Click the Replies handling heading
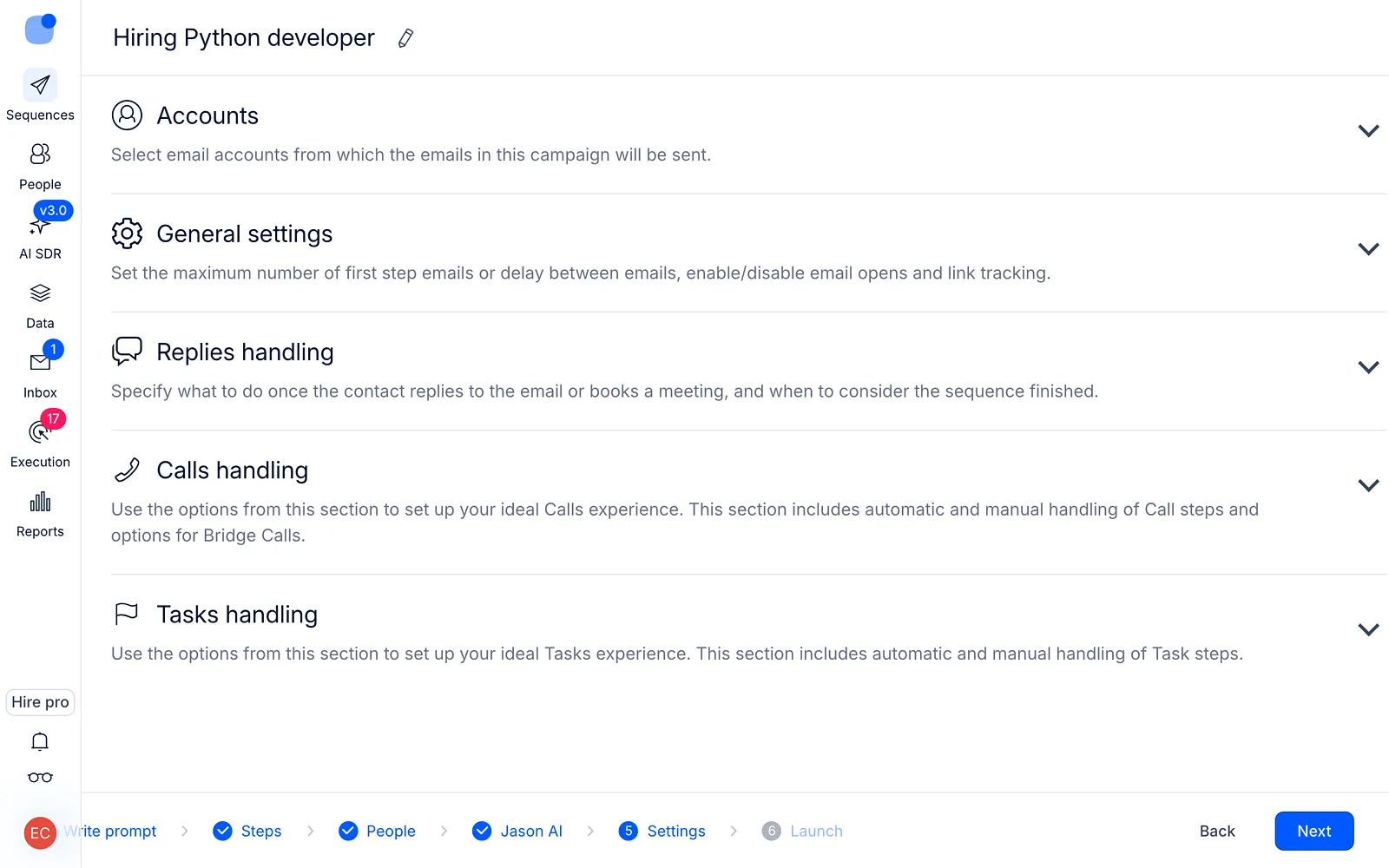The image size is (1389, 868). [x=245, y=352]
